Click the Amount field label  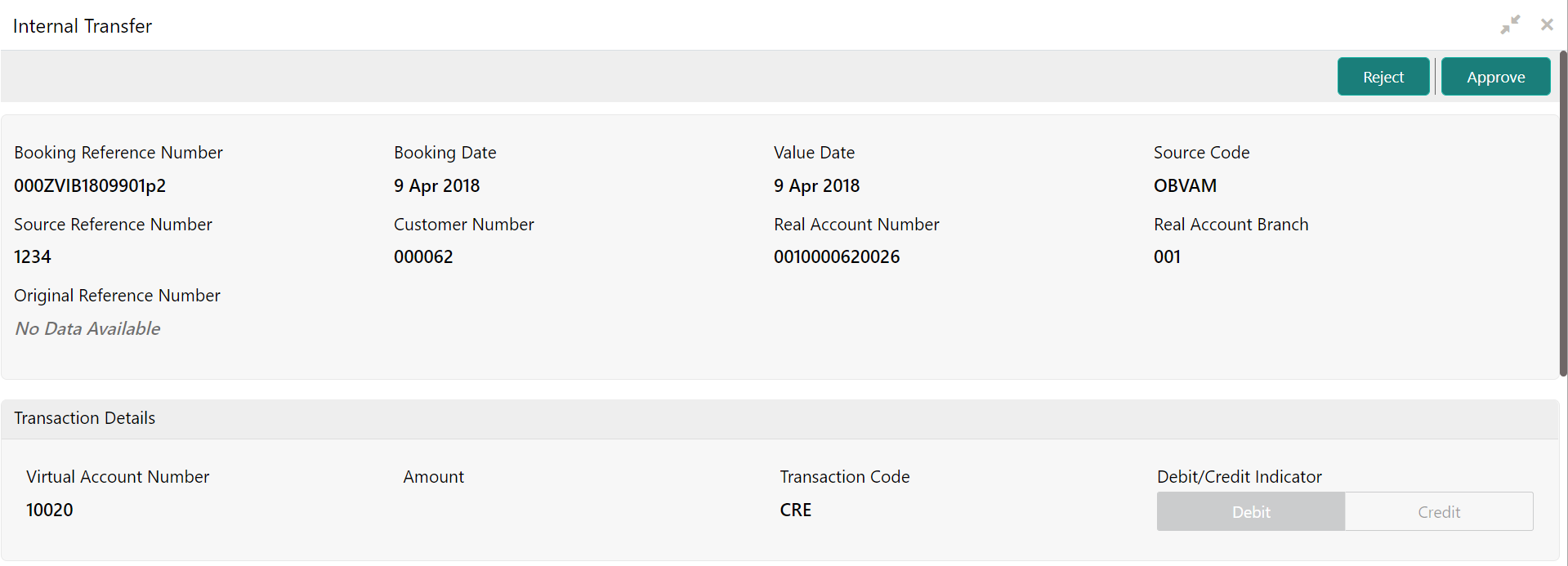(x=433, y=477)
